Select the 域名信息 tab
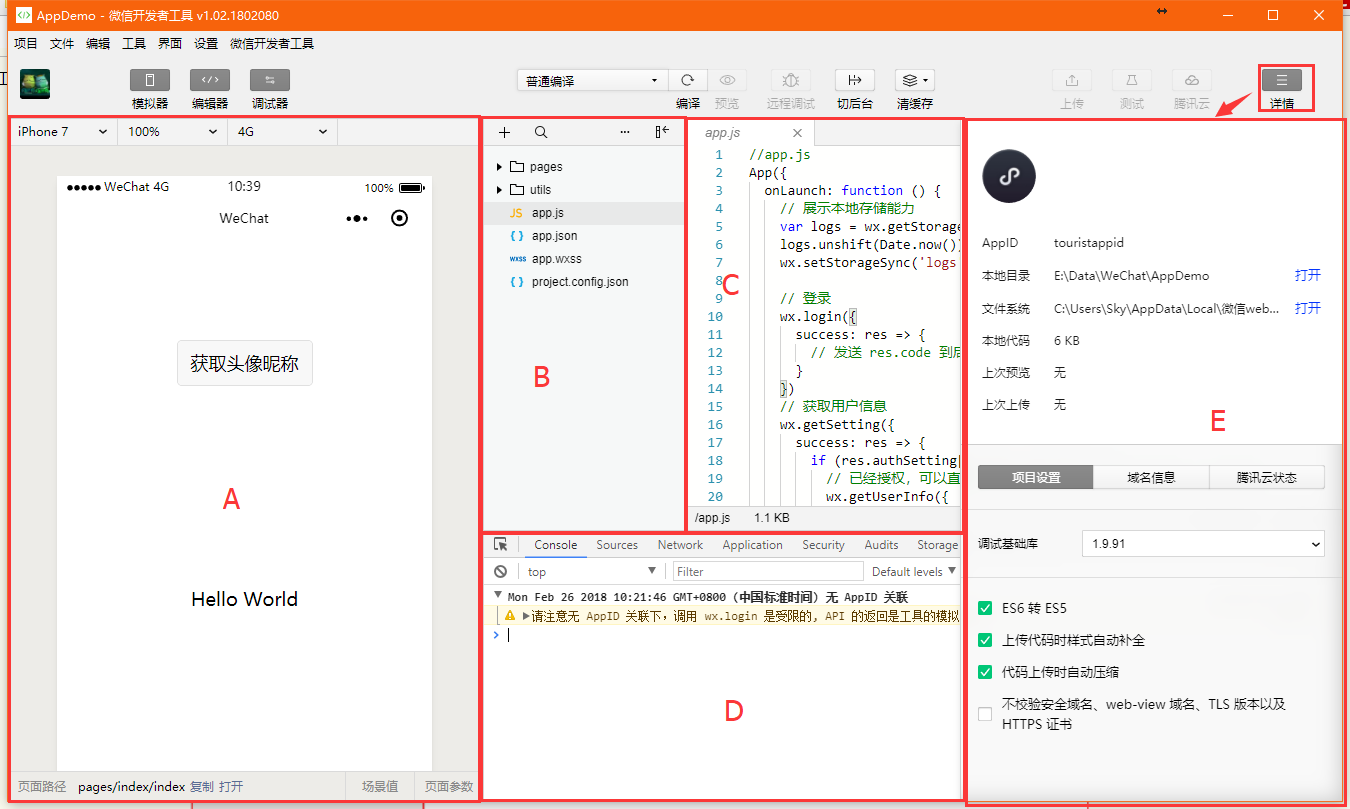The width and height of the screenshot is (1350, 809). point(1151,477)
